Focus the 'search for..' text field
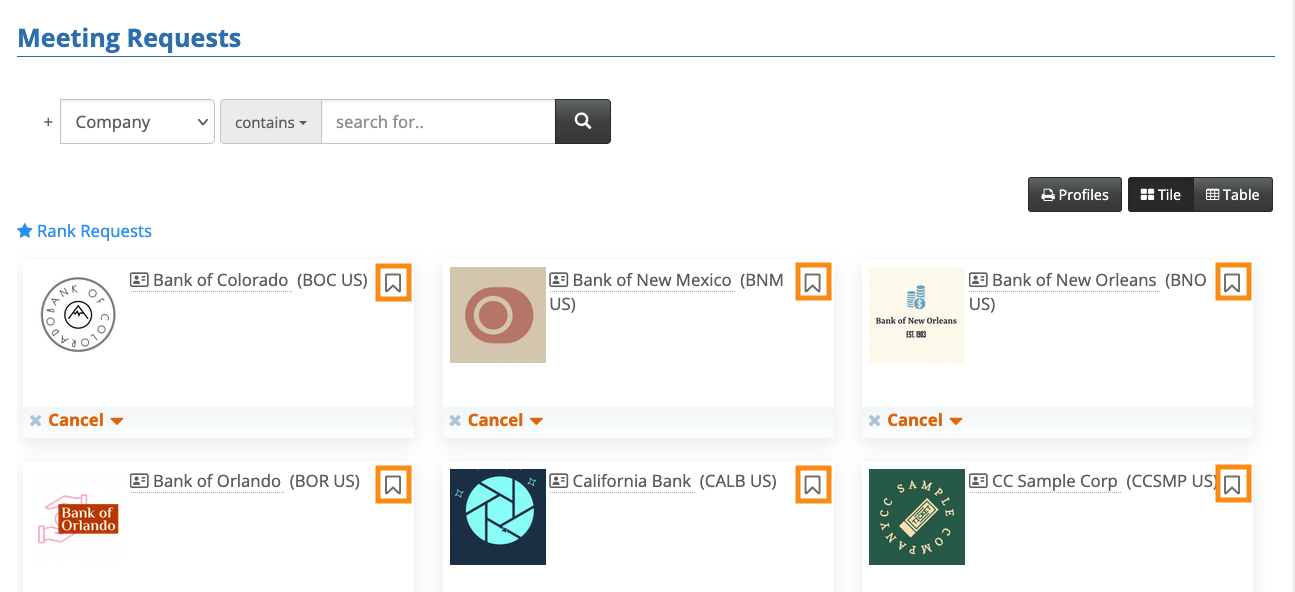The width and height of the screenshot is (1295, 592). (438, 122)
